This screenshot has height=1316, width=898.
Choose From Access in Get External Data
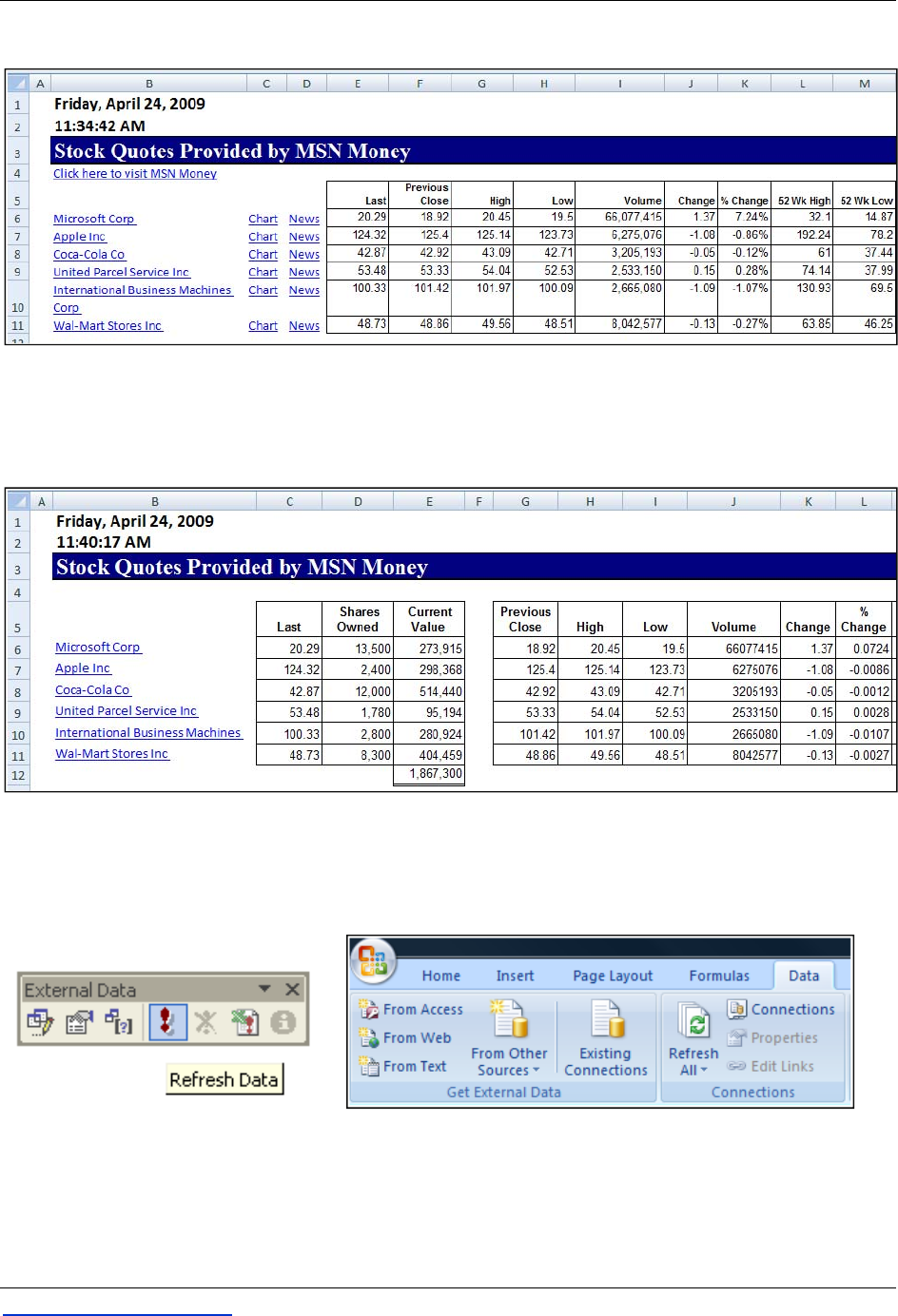coord(411,1009)
